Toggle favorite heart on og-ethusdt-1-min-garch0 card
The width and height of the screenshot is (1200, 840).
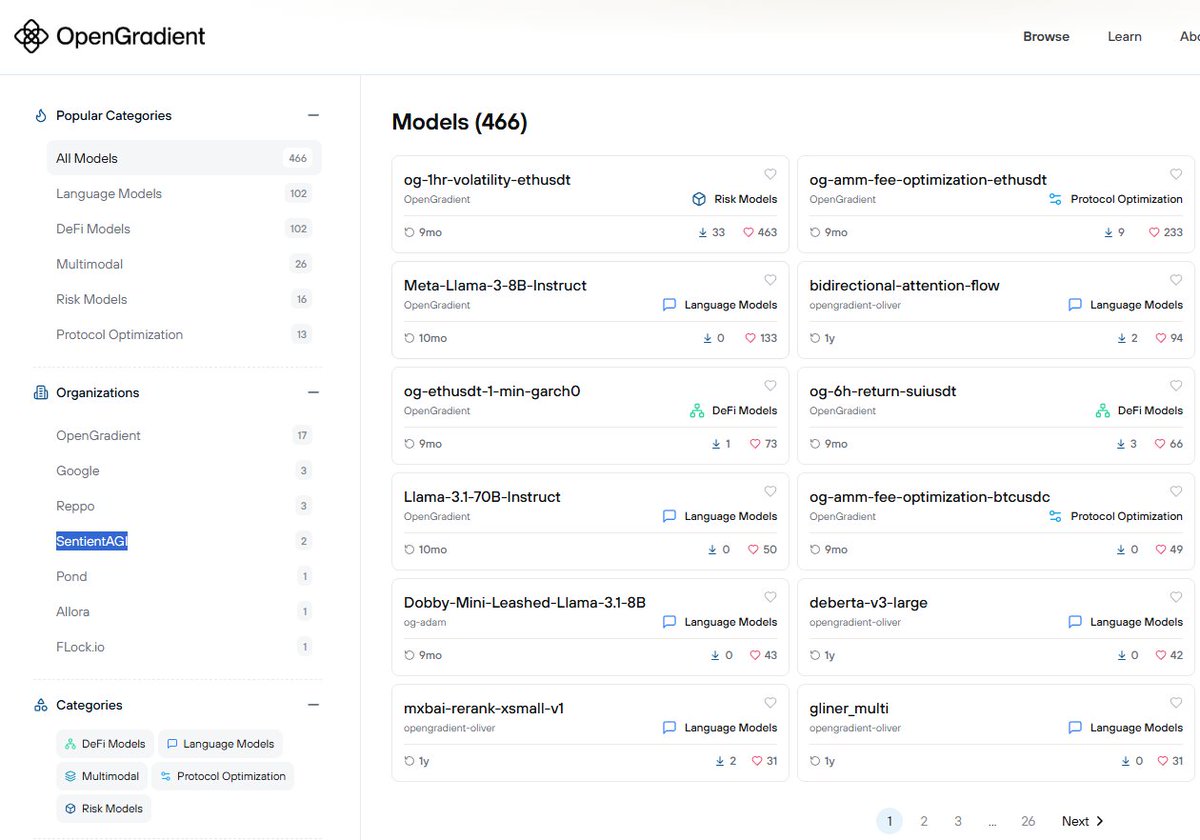pyautogui.click(x=770, y=386)
